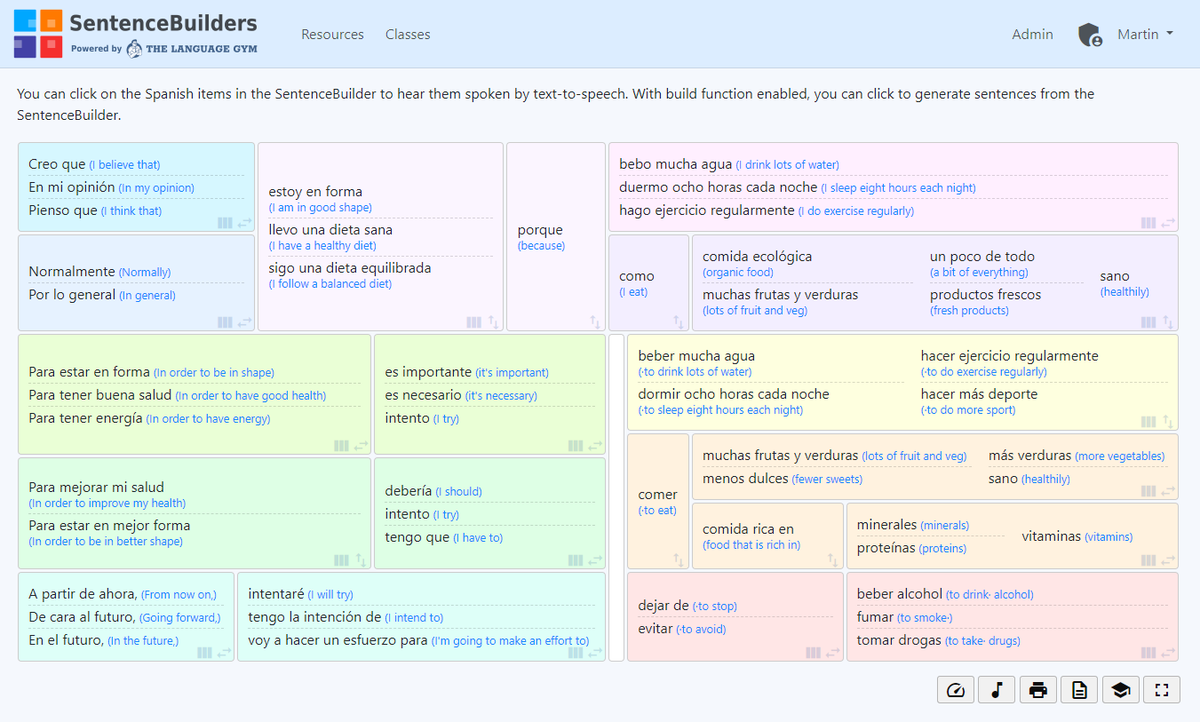Play the phrase 'Creo que'
This screenshot has width=1200, height=722.
pos(57,164)
